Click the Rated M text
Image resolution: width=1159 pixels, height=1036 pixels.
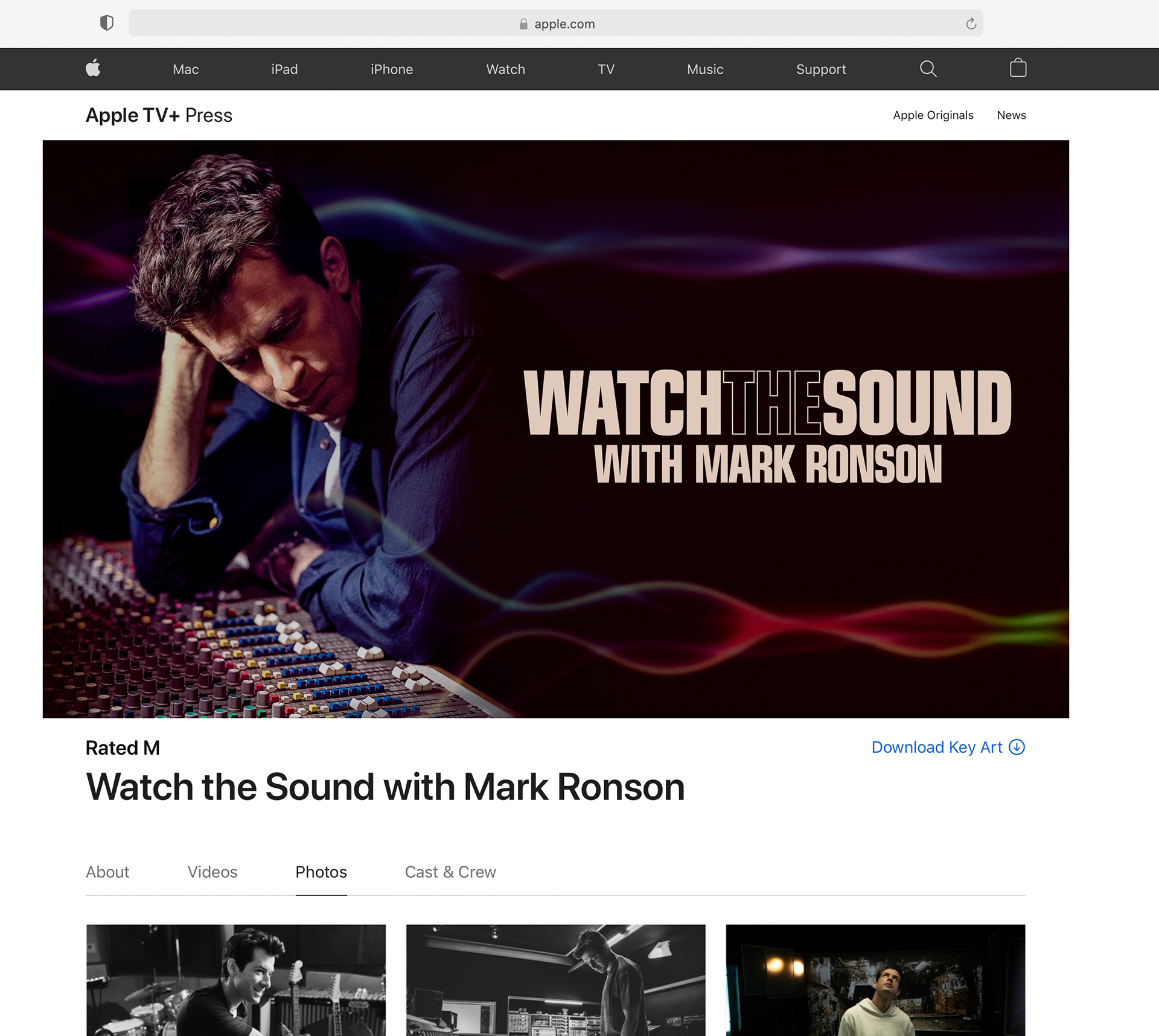[123, 748]
